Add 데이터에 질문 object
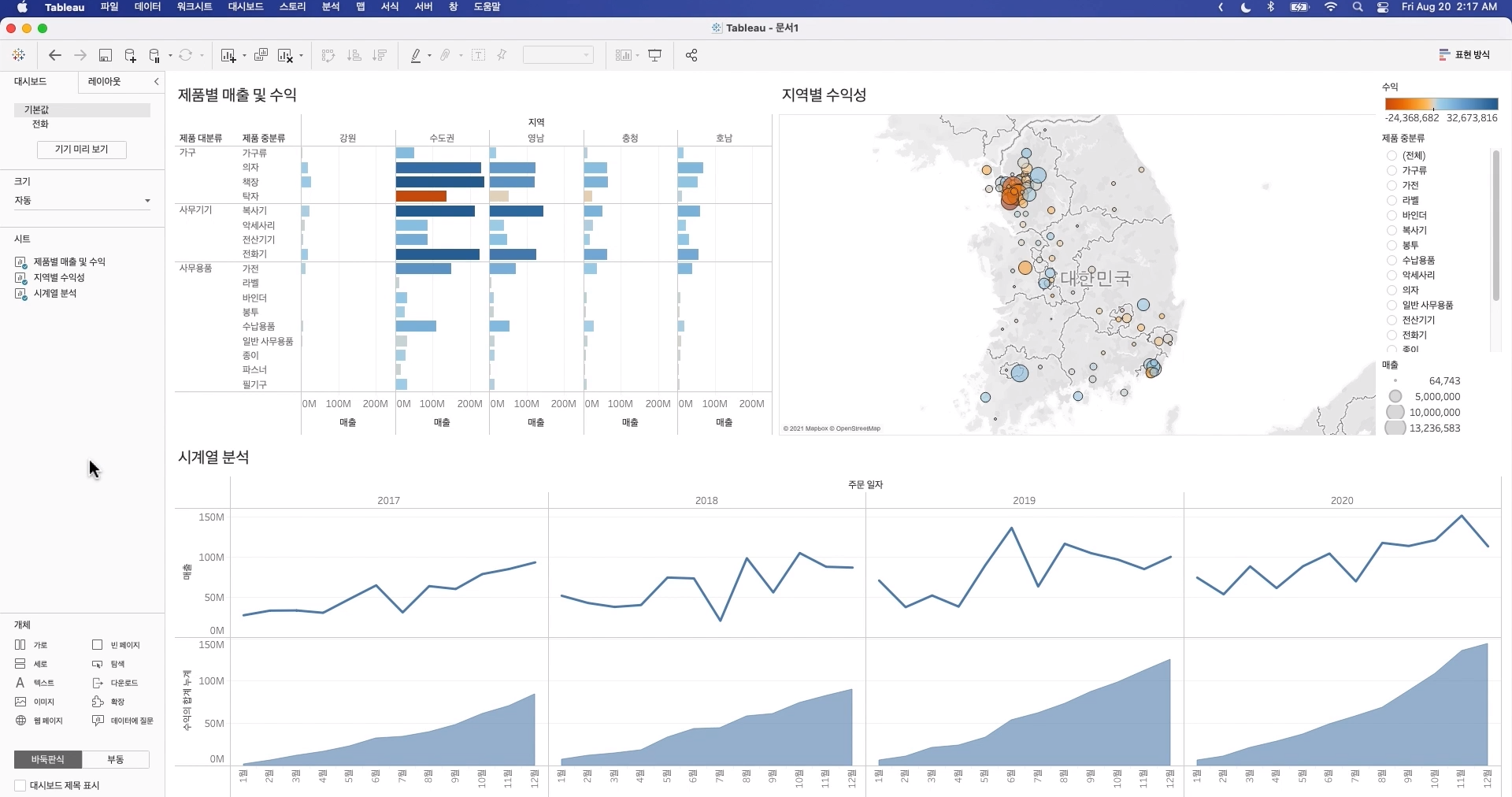1512x797 pixels. (123, 721)
